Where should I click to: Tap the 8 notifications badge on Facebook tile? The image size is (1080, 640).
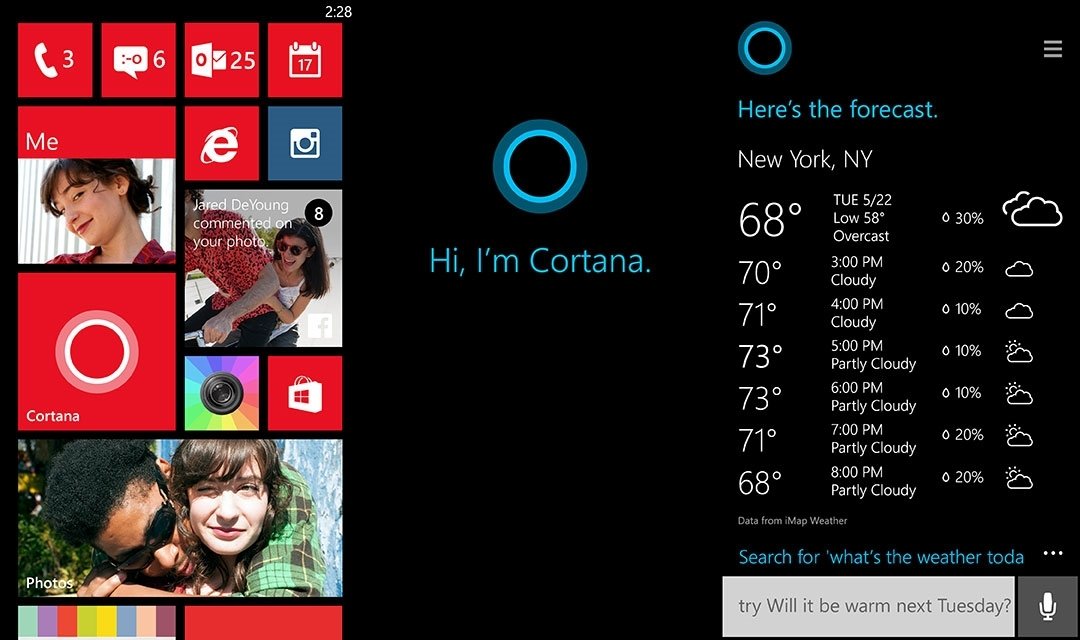pyautogui.click(x=318, y=214)
